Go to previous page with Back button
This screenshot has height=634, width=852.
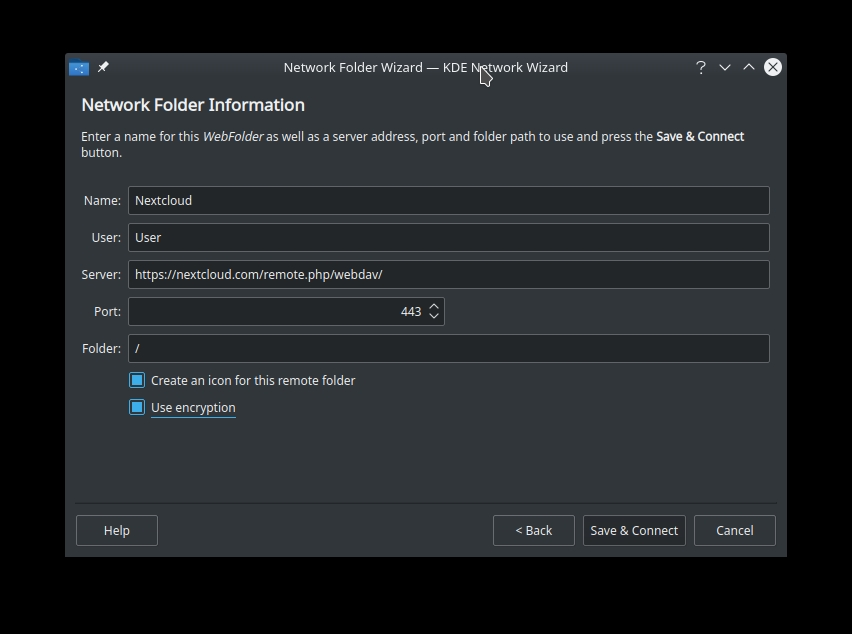click(534, 530)
